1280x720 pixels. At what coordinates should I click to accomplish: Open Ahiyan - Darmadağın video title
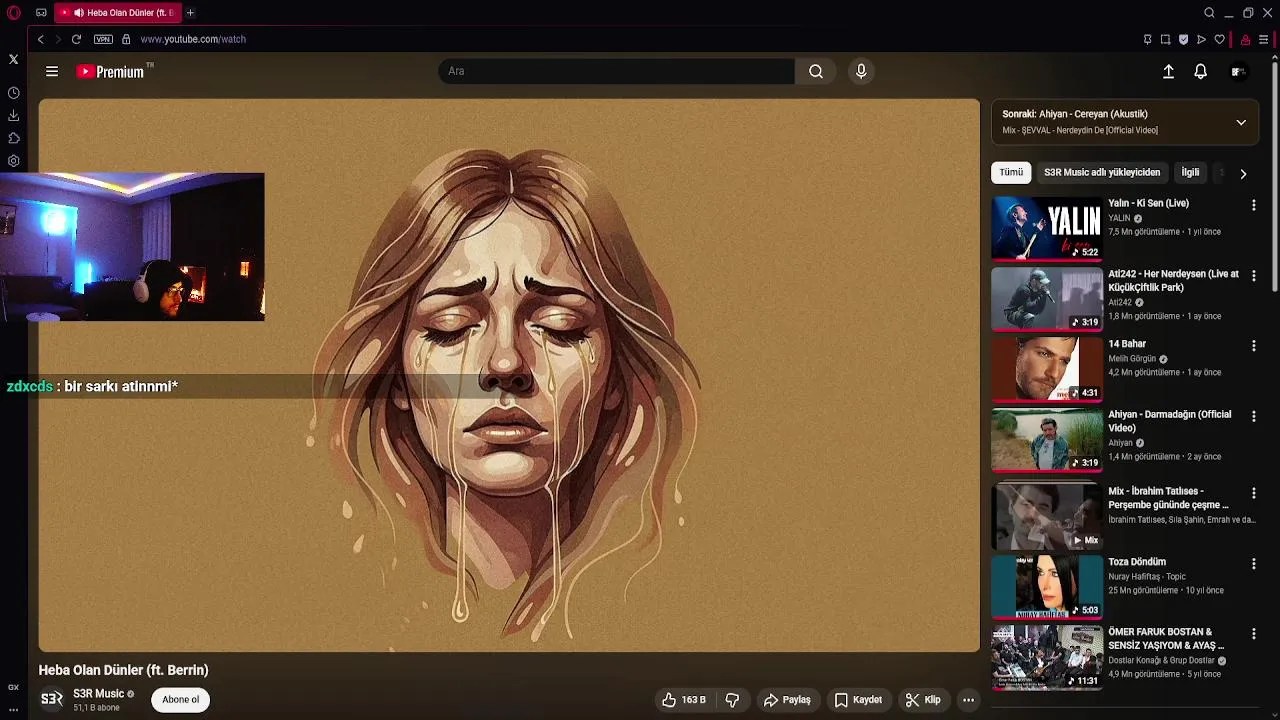(x=1169, y=421)
